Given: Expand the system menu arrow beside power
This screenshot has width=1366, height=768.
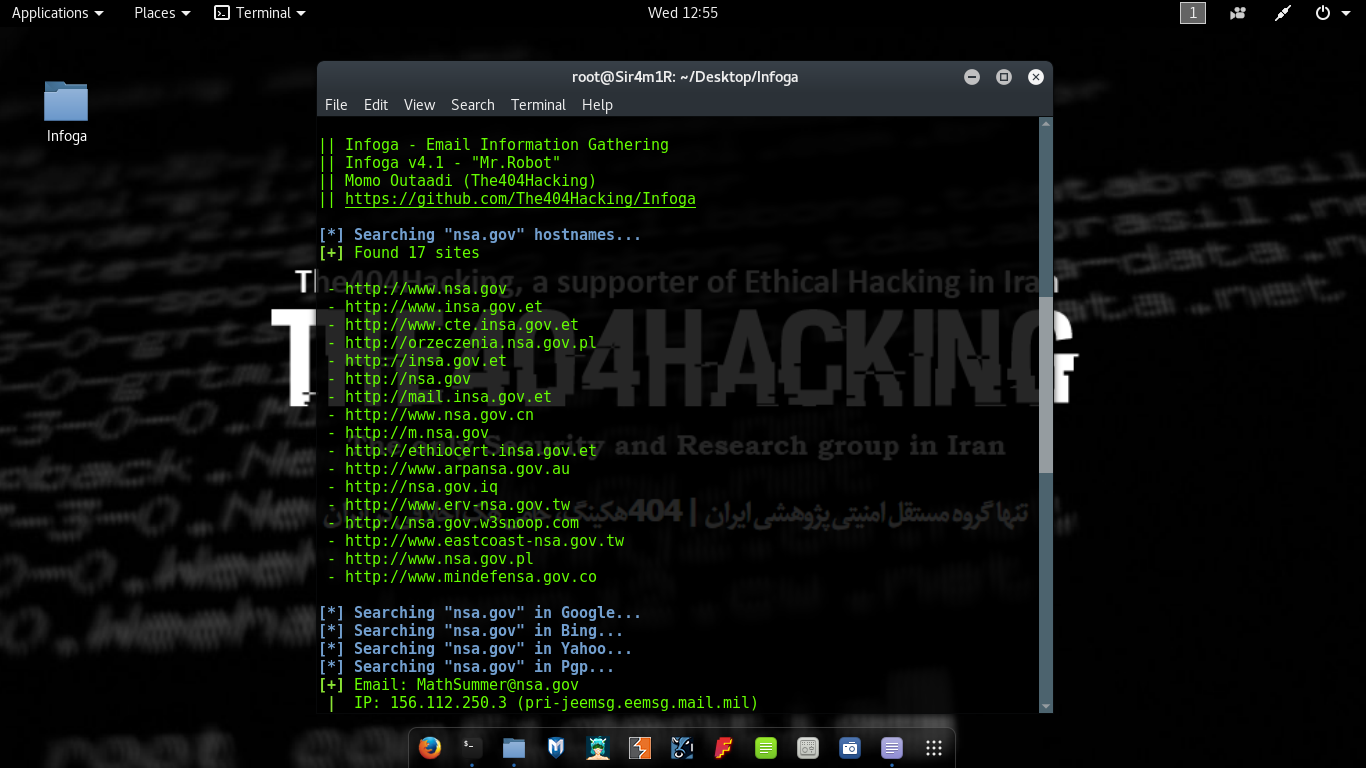Looking at the screenshot, I should pos(1344,13).
